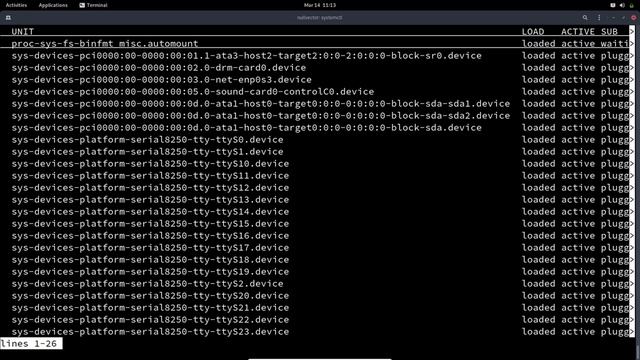The image size is (640, 360).
Task: Click 'active' in the ttyS18.device row
Action: pos(578,260)
